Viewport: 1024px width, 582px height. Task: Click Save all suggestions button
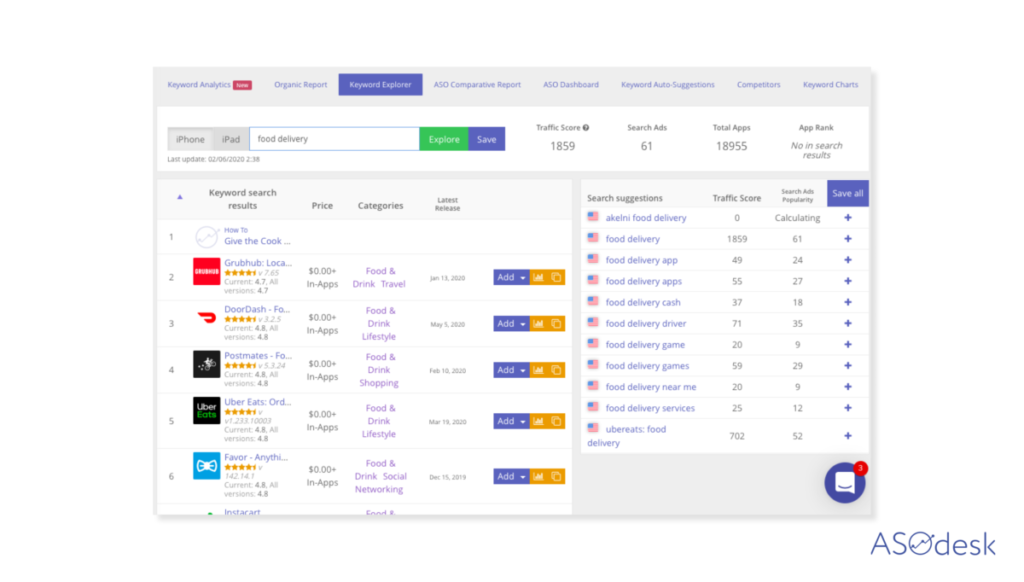click(x=848, y=193)
